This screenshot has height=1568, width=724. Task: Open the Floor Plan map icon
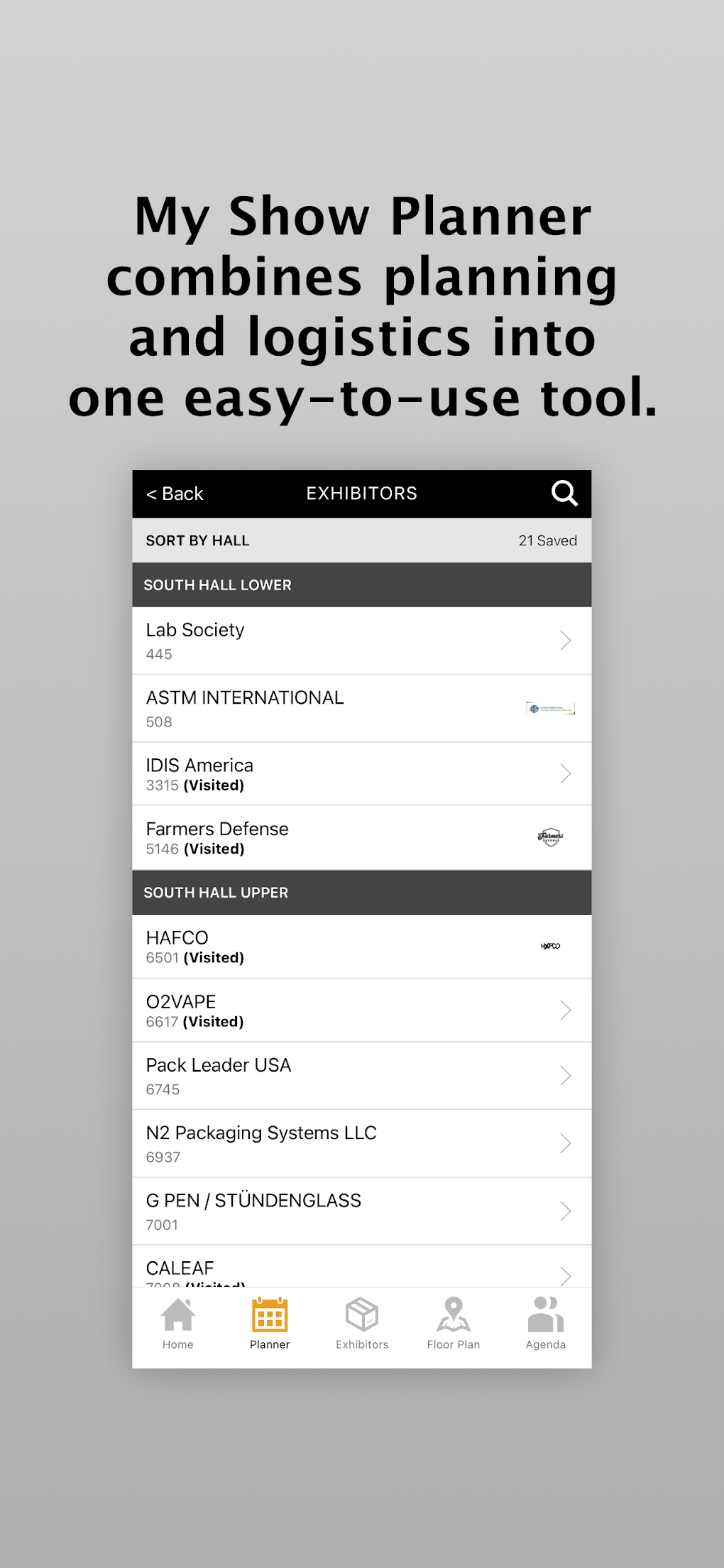click(454, 1315)
